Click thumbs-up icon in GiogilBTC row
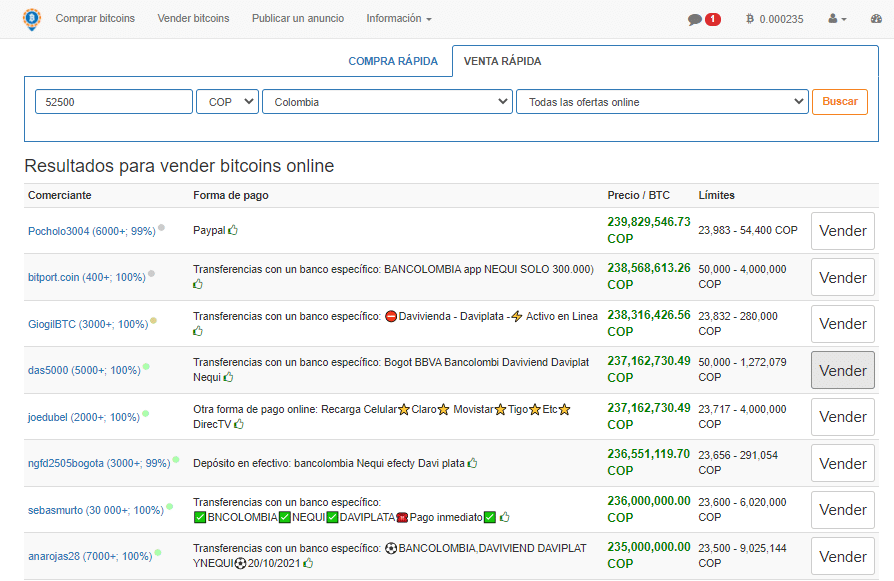 point(198,331)
